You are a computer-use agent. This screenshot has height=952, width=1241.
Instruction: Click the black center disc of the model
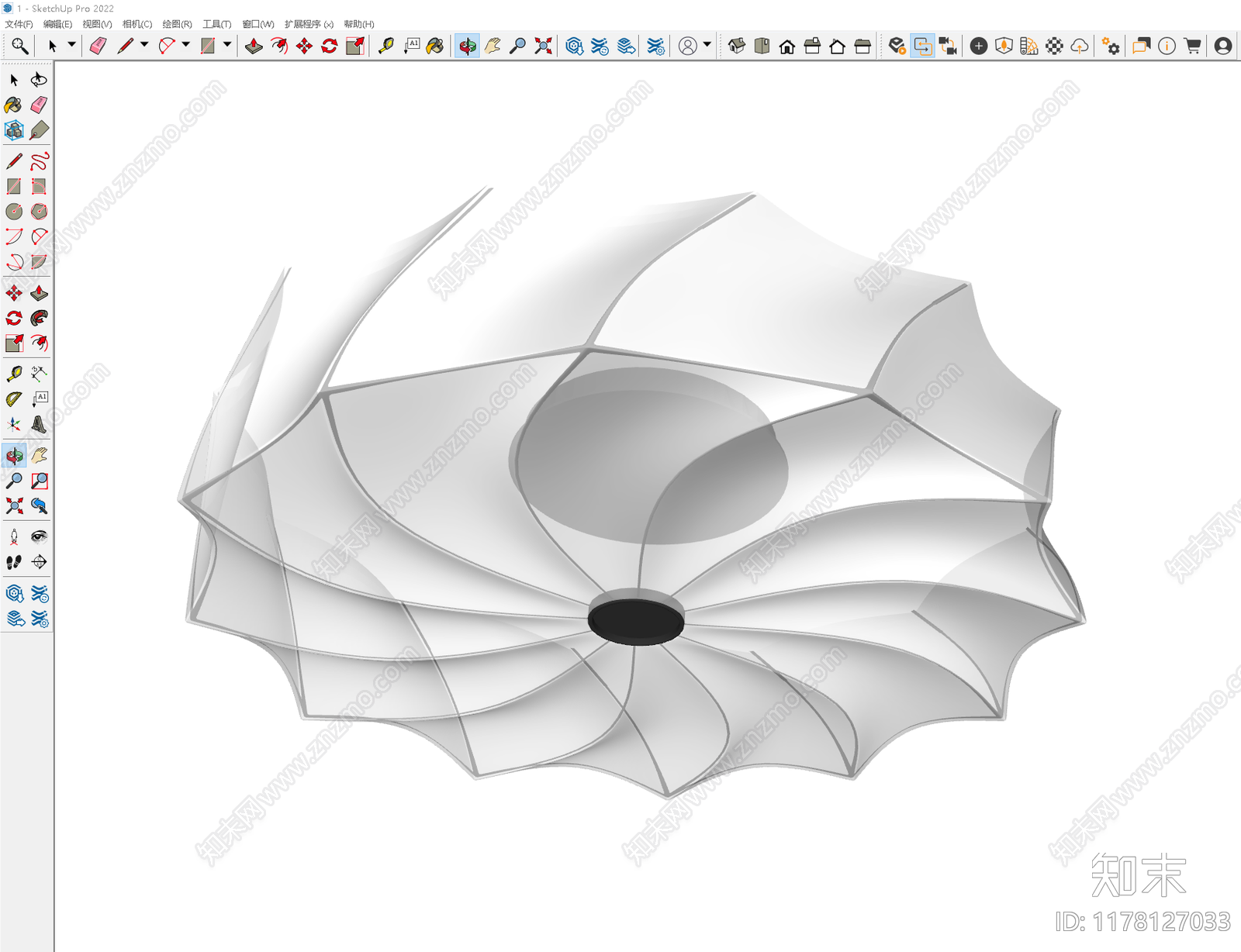[x=636, y=621]
